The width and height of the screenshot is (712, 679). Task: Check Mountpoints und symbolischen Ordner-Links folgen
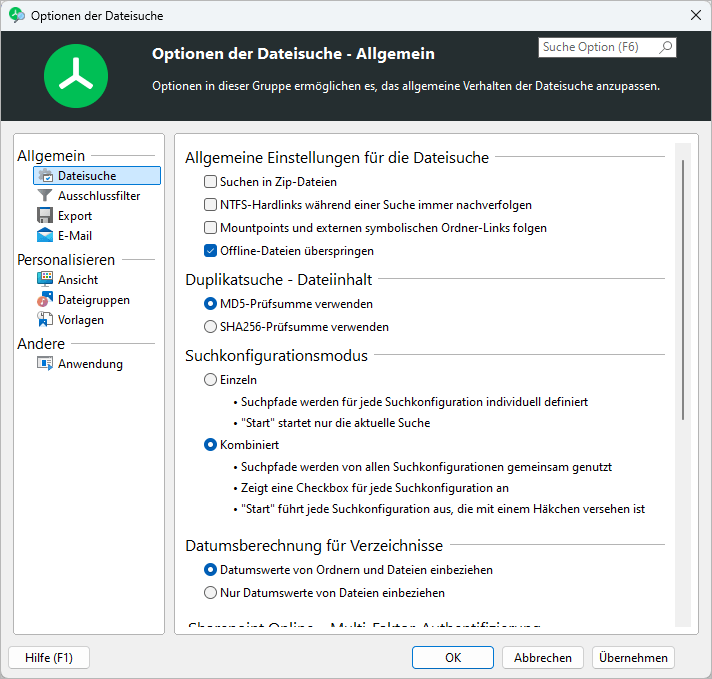pos(210,228)
